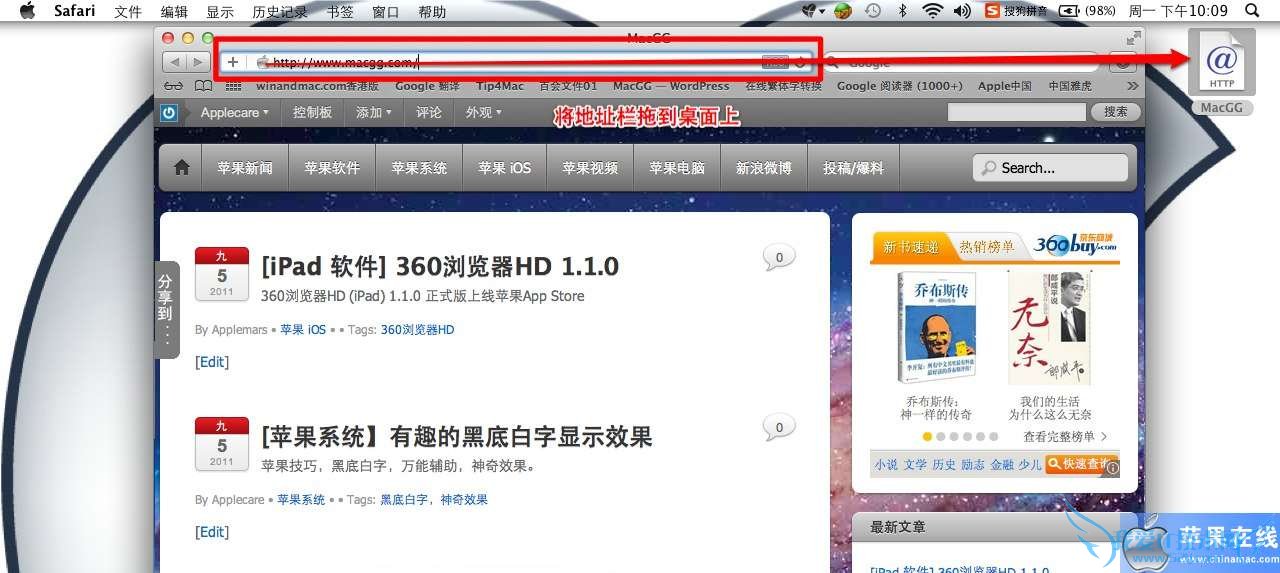Click the 搜索 button in admin bar

tap(1116, 112)
